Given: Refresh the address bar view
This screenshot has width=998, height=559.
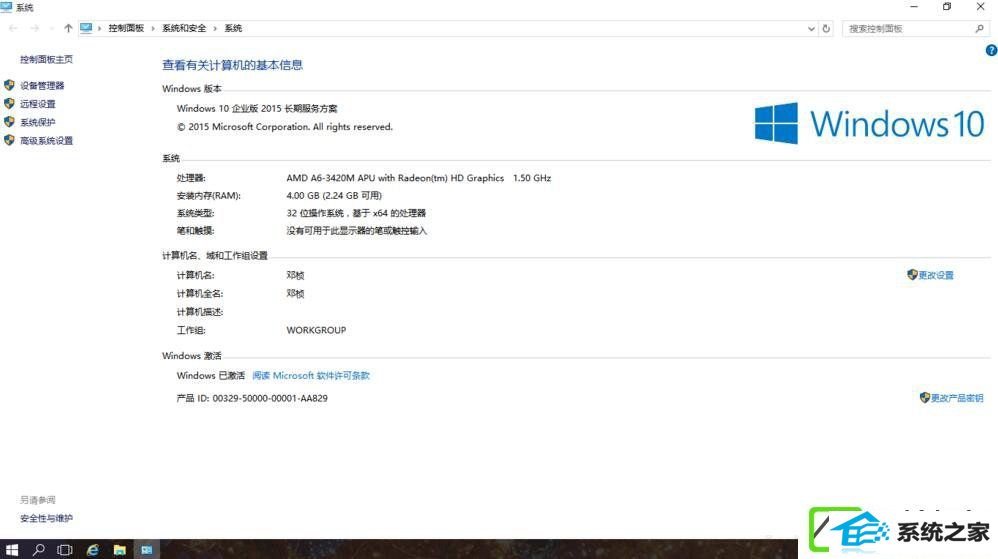Looking at the screenshot, I should (x=826, y=28).
